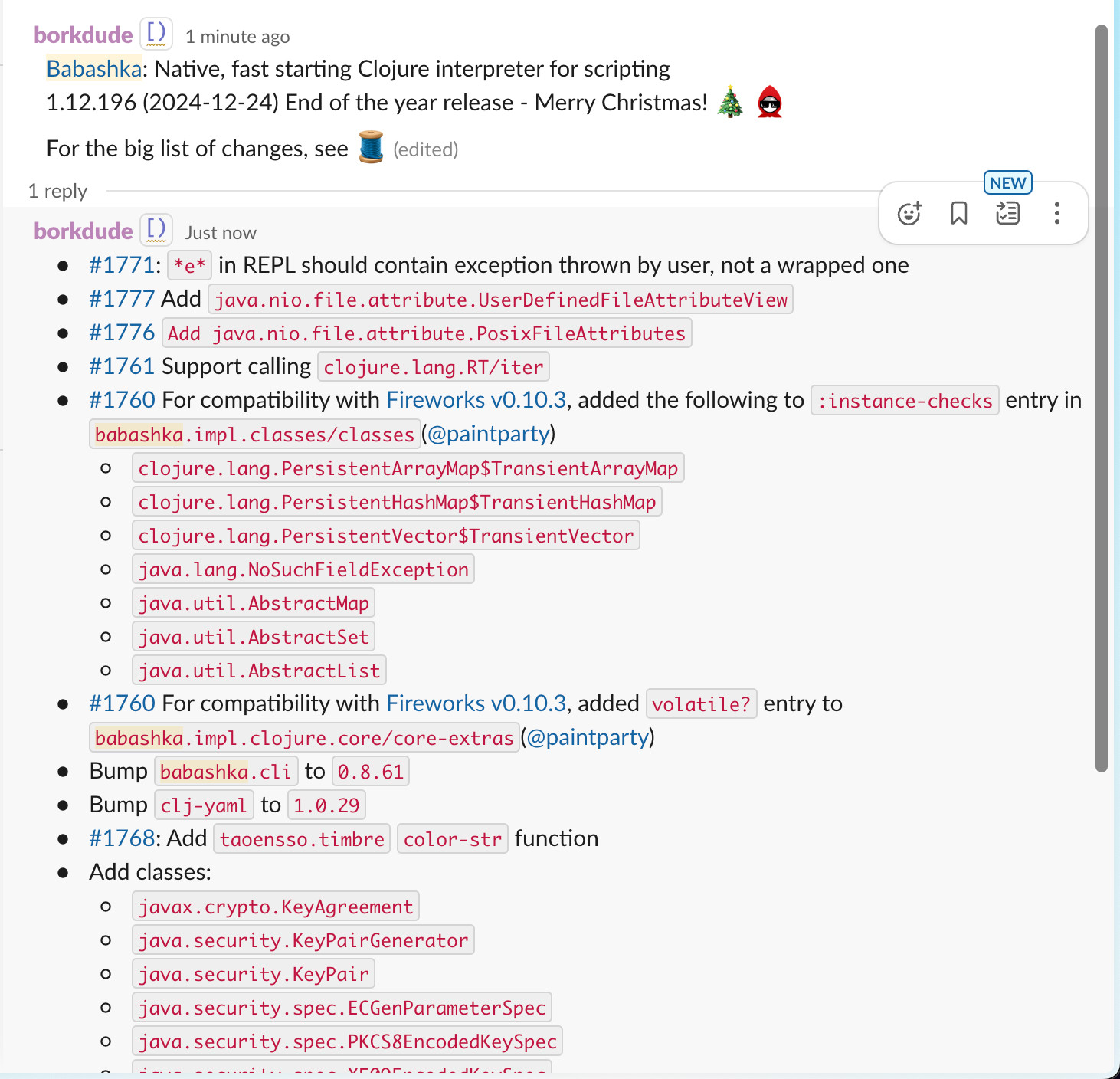The image size is (1120, 1079).
Task: Click java.security.spec.ECGenParameterSpec text
Action: [342, 1008]
